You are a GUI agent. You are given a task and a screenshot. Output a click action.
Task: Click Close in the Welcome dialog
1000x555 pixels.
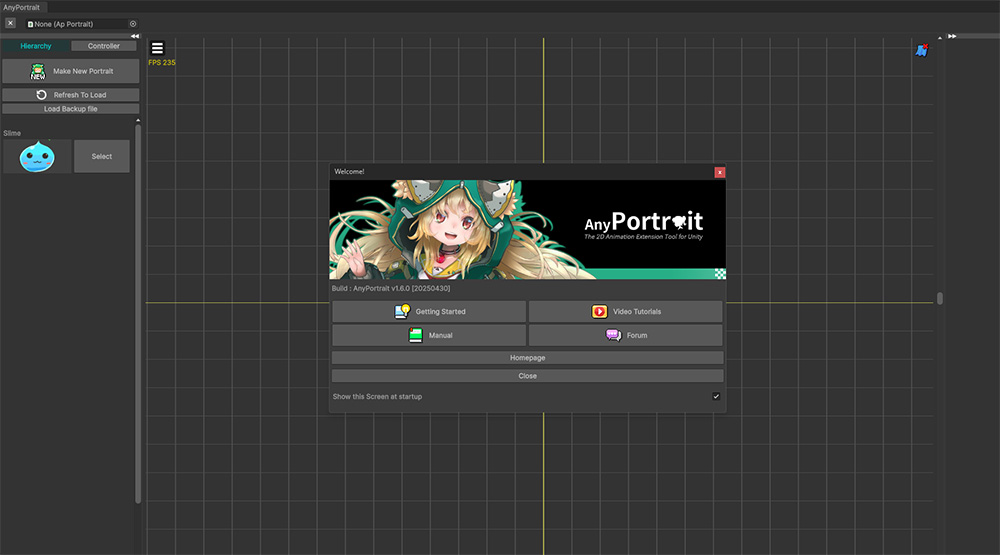click(x=527, y=376)
